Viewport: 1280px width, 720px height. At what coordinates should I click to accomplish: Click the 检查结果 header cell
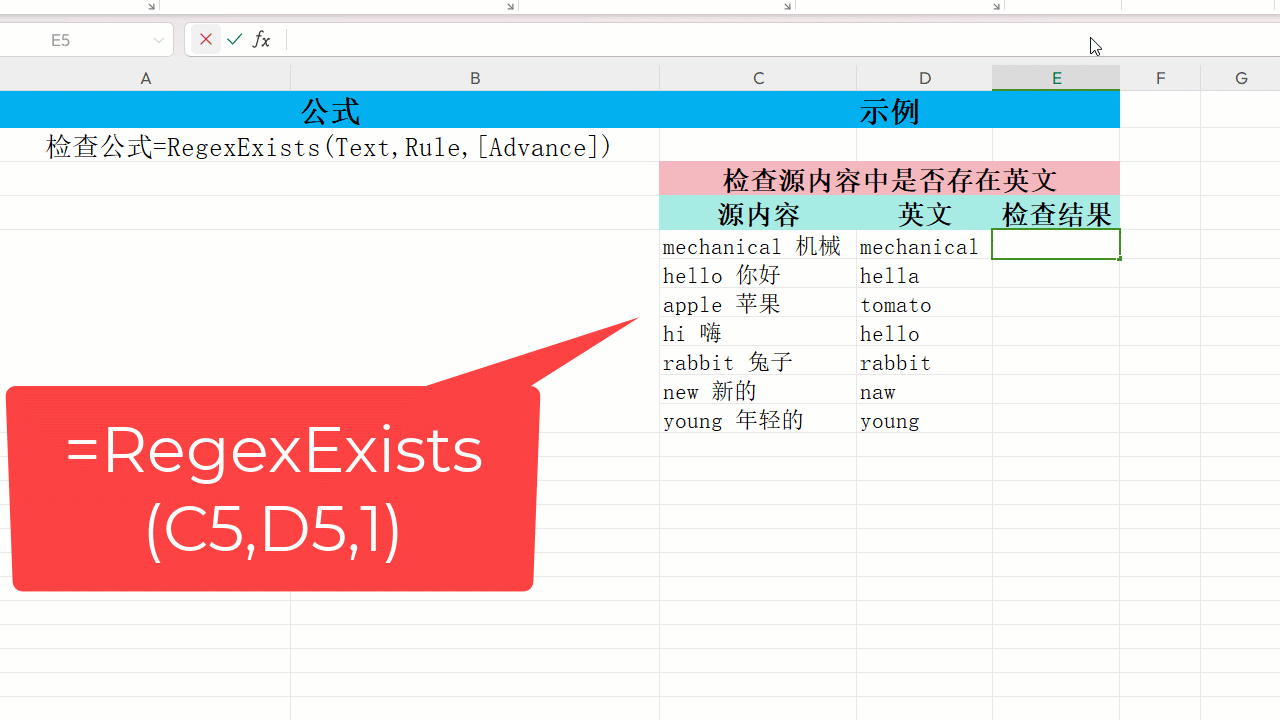1056,214
